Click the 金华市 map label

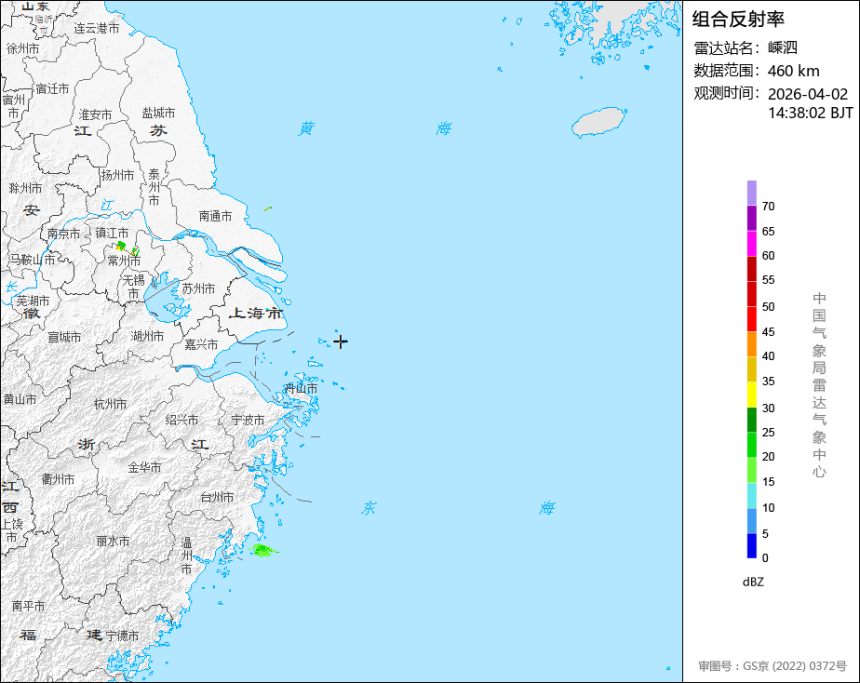(x=145, y=467)
